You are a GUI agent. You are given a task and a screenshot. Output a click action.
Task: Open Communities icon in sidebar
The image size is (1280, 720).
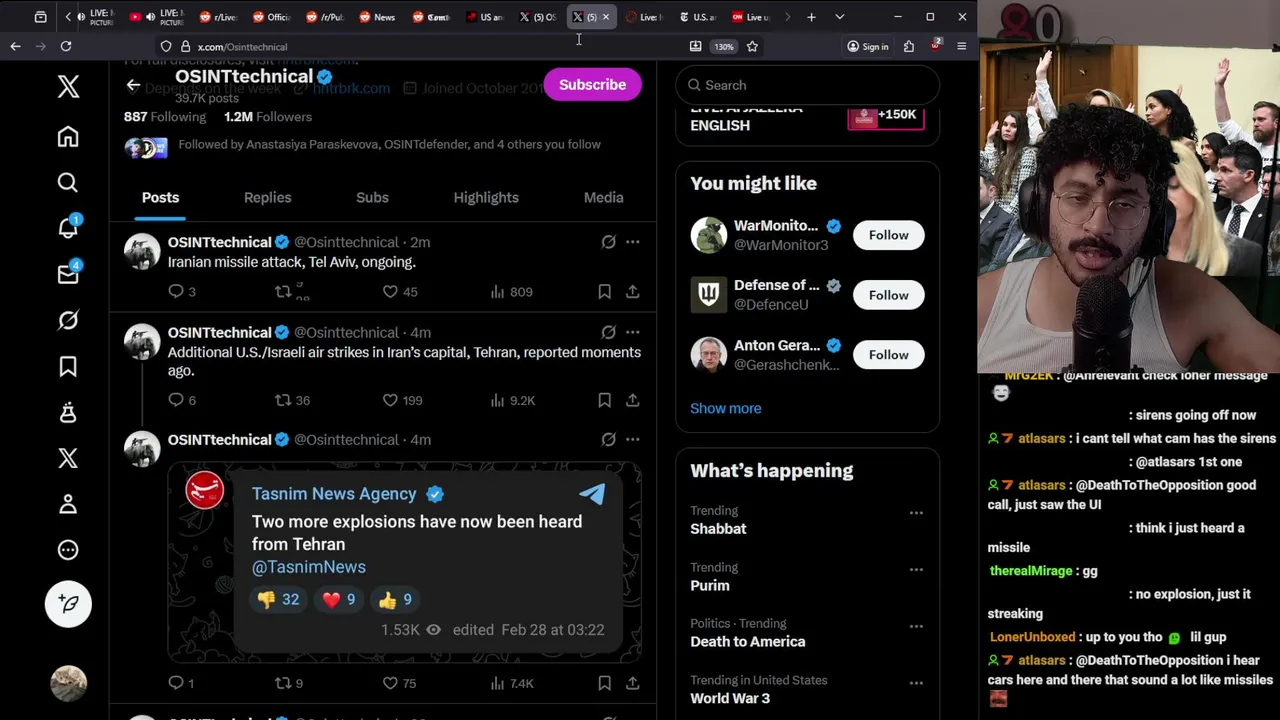(x=68, y=412)
